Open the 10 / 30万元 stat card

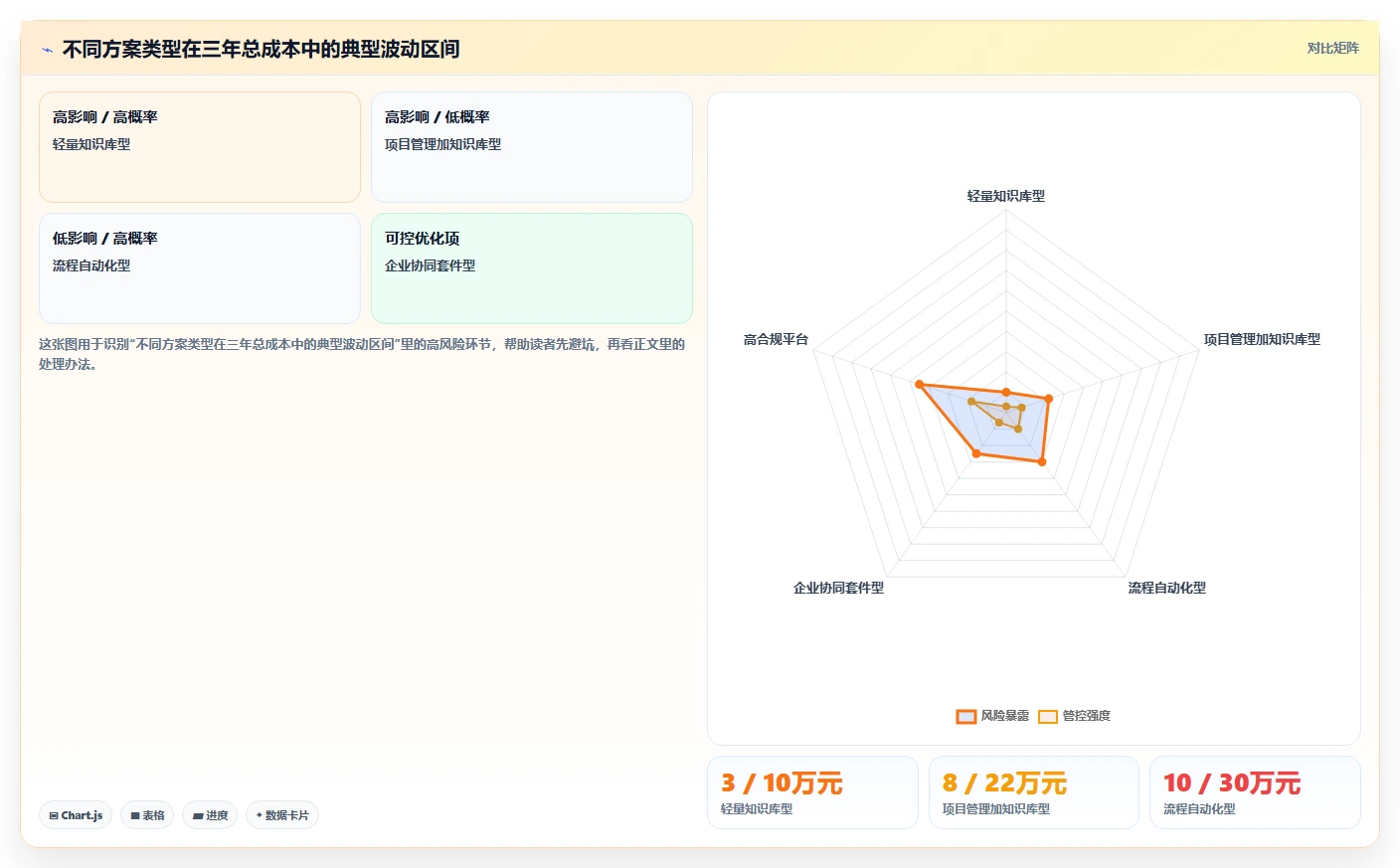pyautogui.click(x=1255, y=792)
